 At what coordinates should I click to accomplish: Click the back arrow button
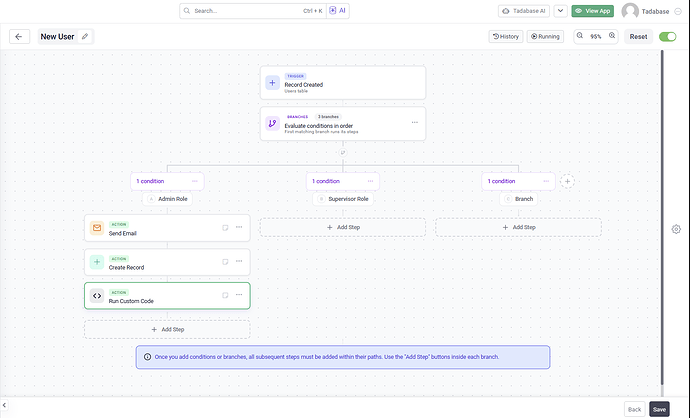point(20,36)
